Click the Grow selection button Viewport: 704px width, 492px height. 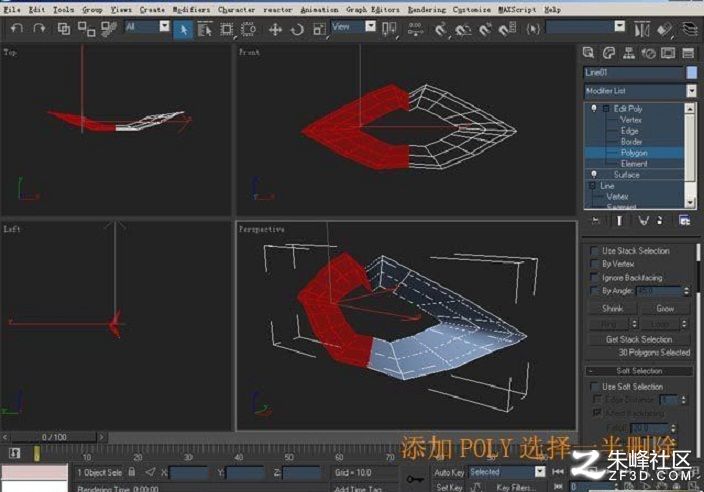click(x=665, y=308)
